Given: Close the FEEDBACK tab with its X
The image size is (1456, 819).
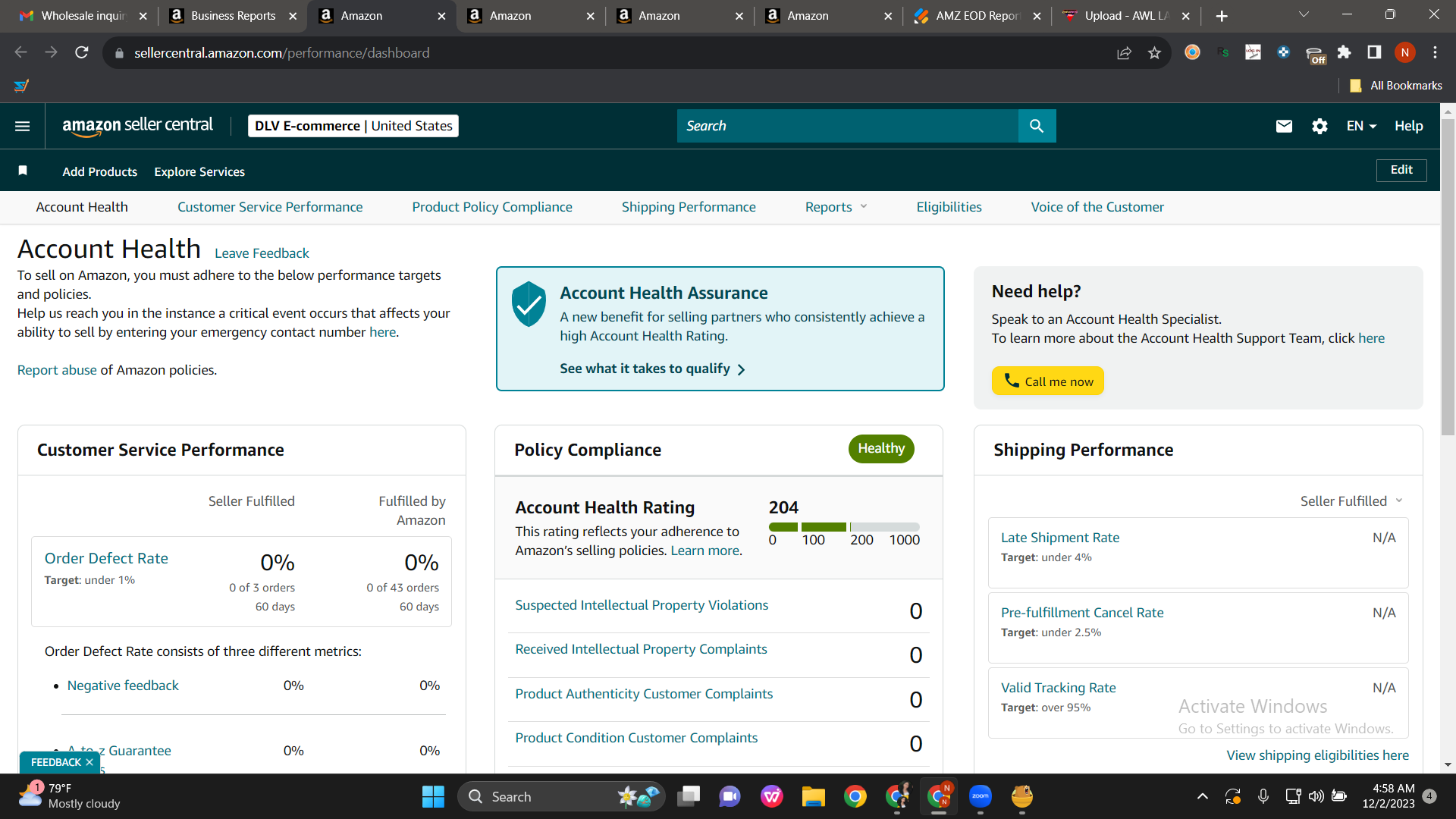Looking at the screenshot, I should pyautogui.click(x=89, y=762).
